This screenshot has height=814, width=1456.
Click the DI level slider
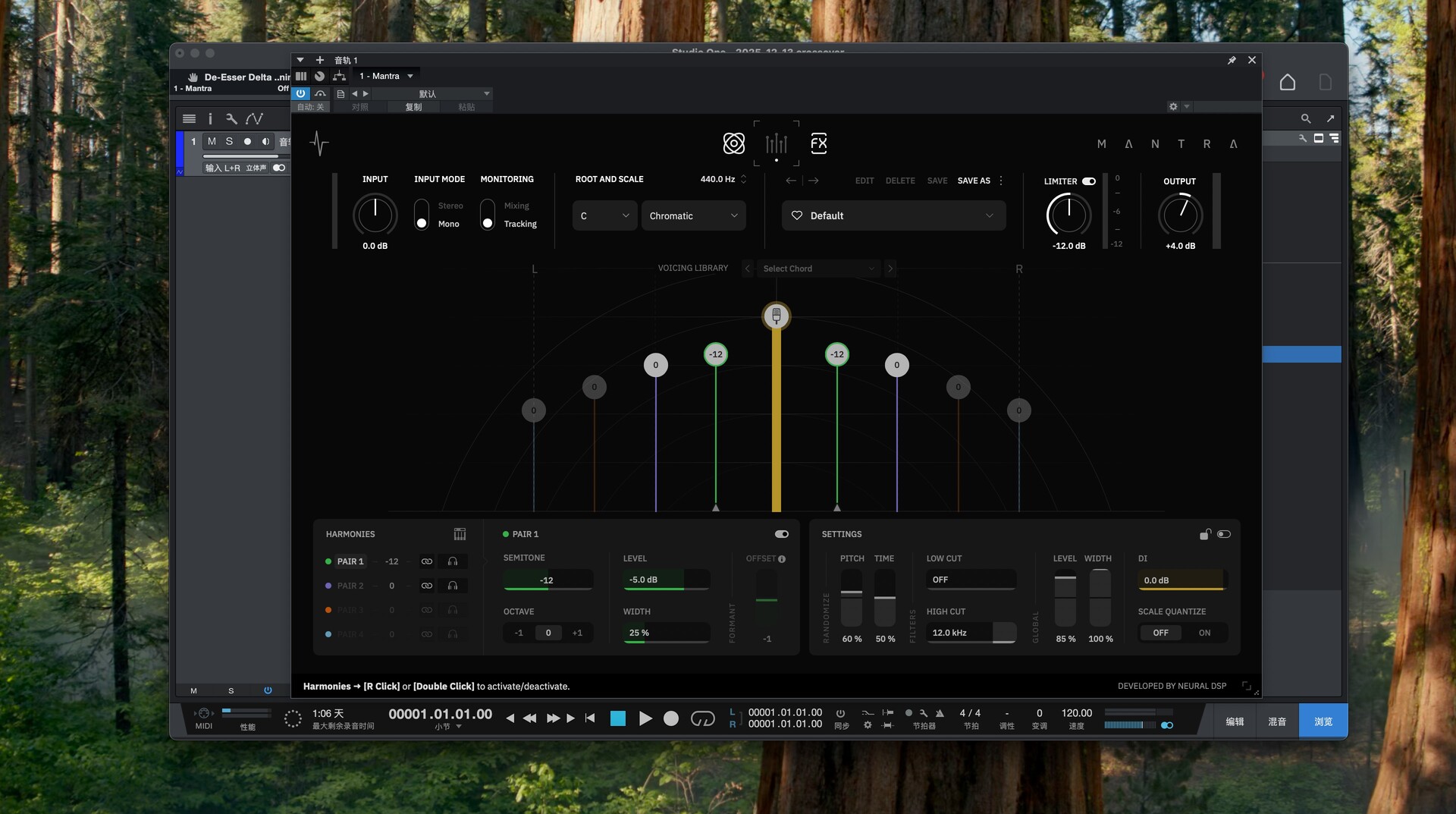(x=1181, y=580)
